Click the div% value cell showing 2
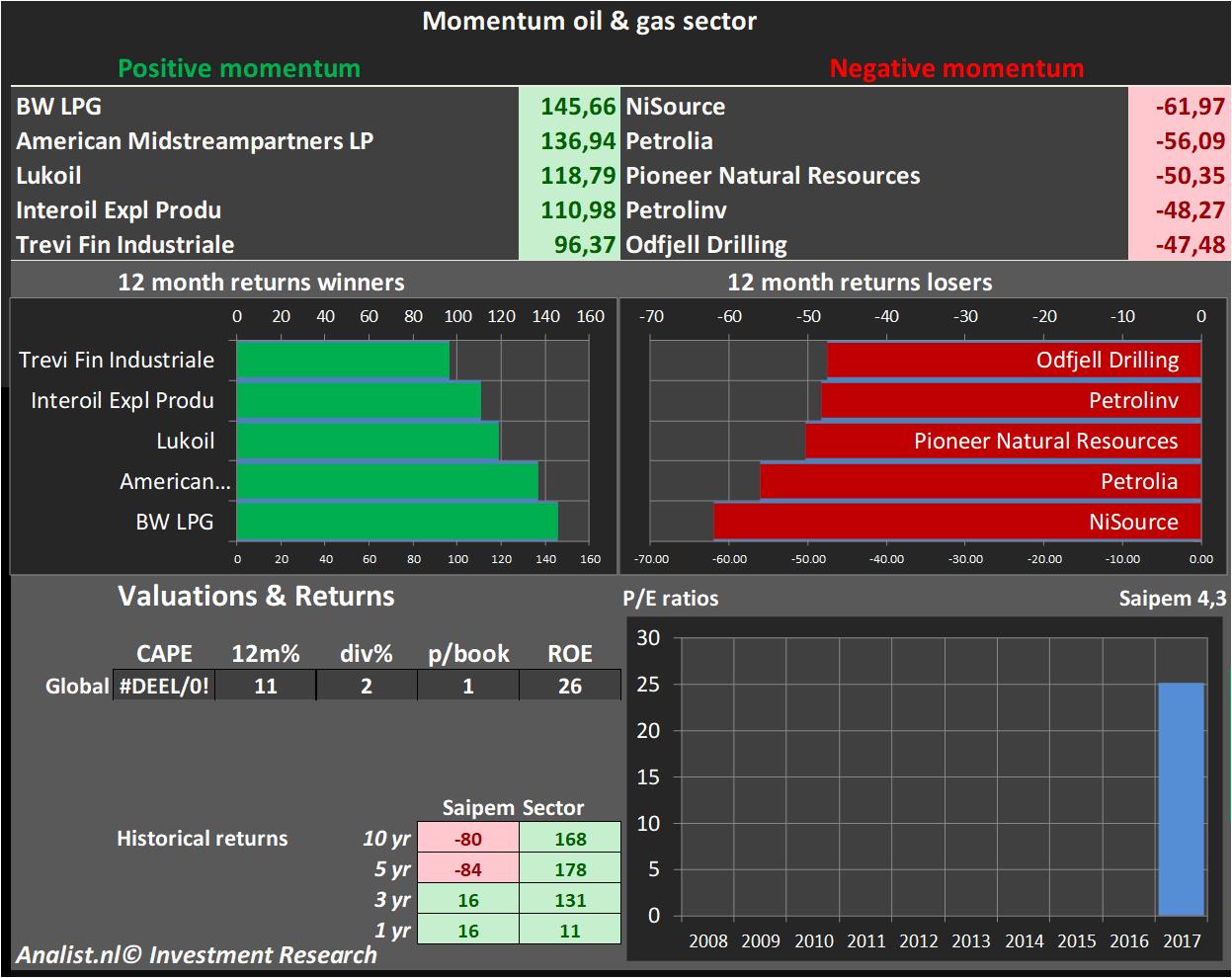 367,686
